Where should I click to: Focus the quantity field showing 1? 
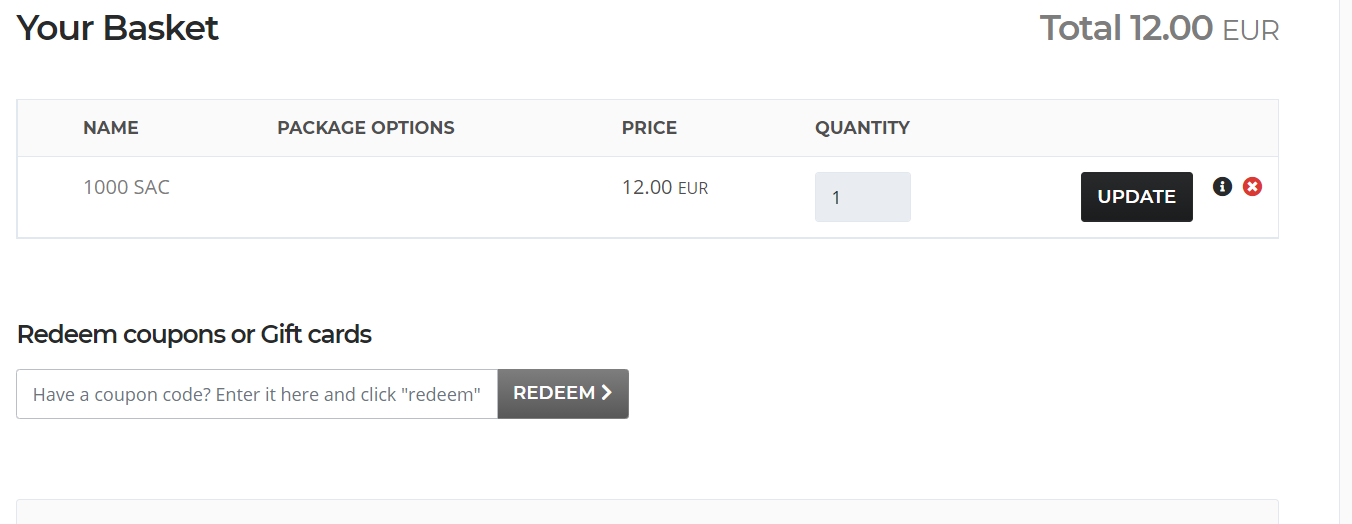(863, 197)
